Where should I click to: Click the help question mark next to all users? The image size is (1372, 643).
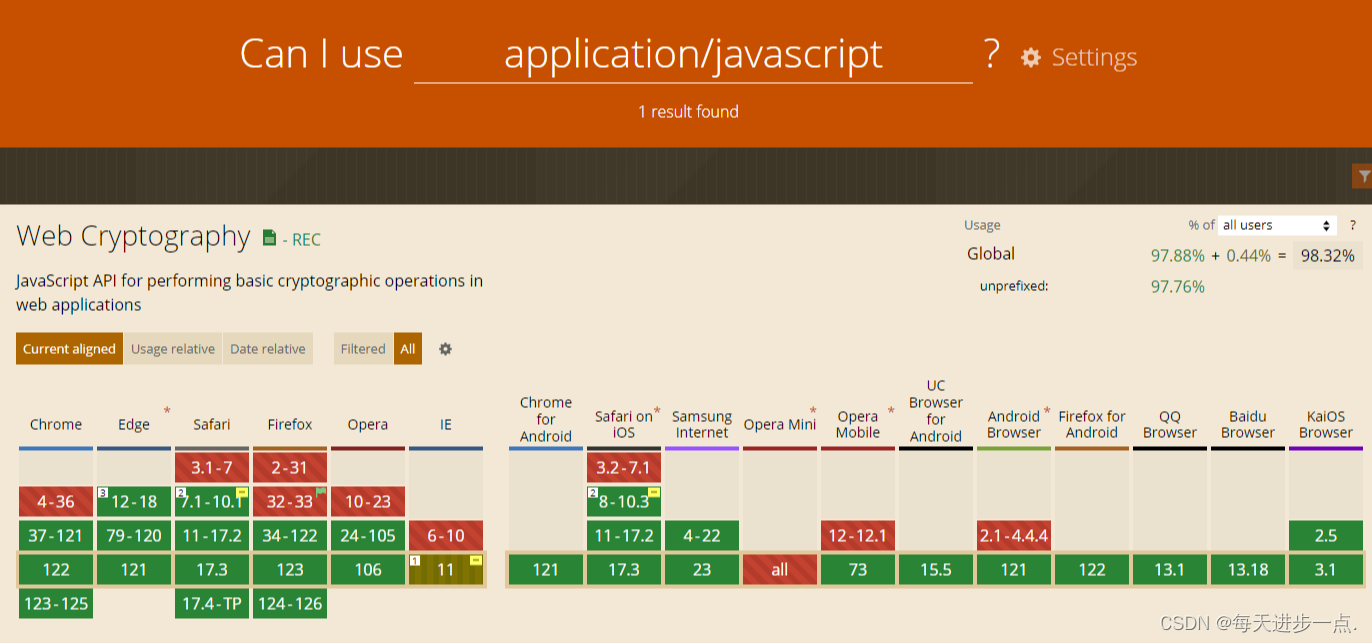pyautogui.click(x=1353, y=225)
